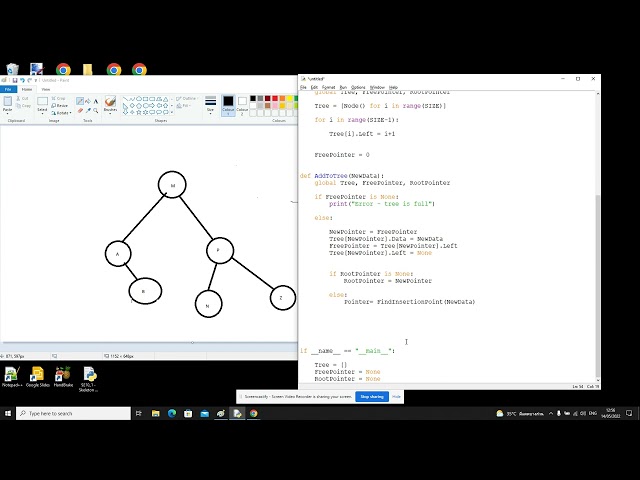The image size is (640, 480).
Task: Select Colour 1 button in Paint
Action: (x=228, y=105)
